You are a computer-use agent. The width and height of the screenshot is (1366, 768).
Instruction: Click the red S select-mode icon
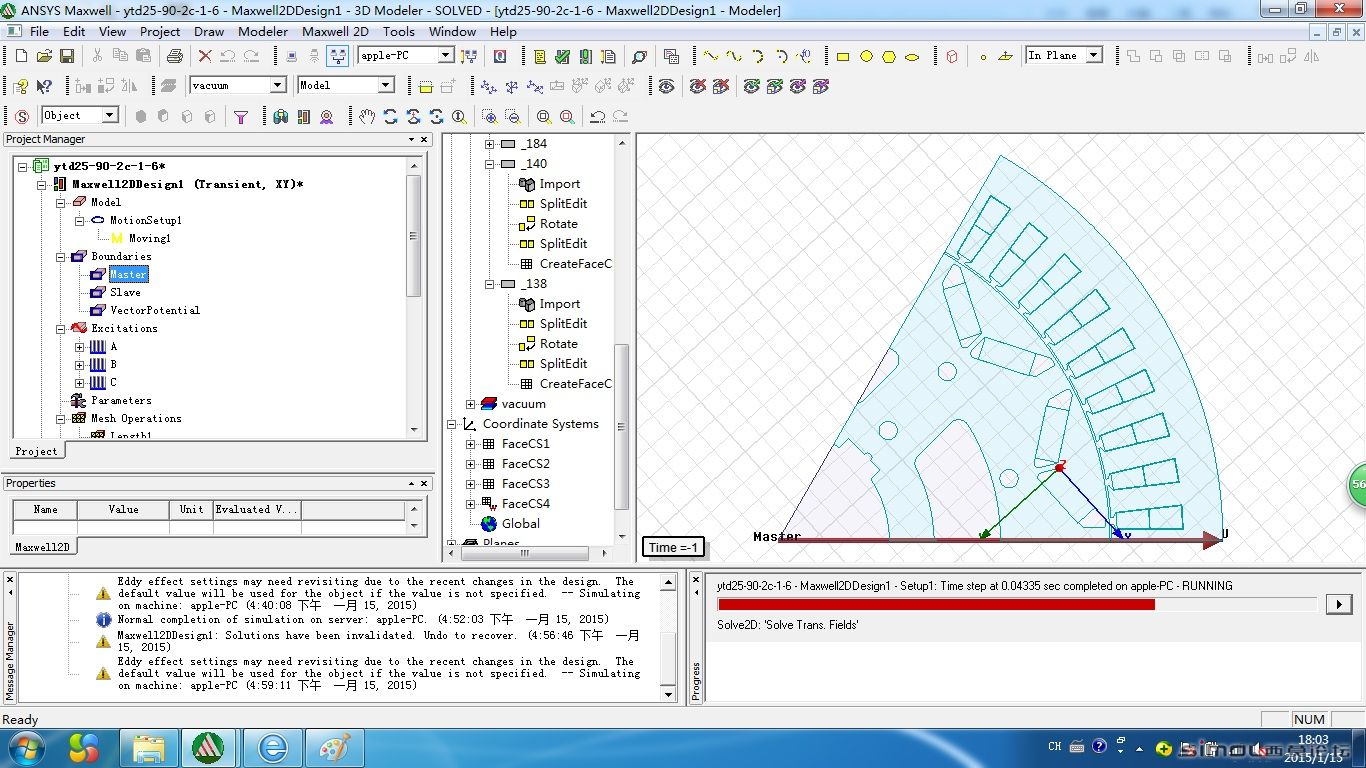(x=22, y=116)
